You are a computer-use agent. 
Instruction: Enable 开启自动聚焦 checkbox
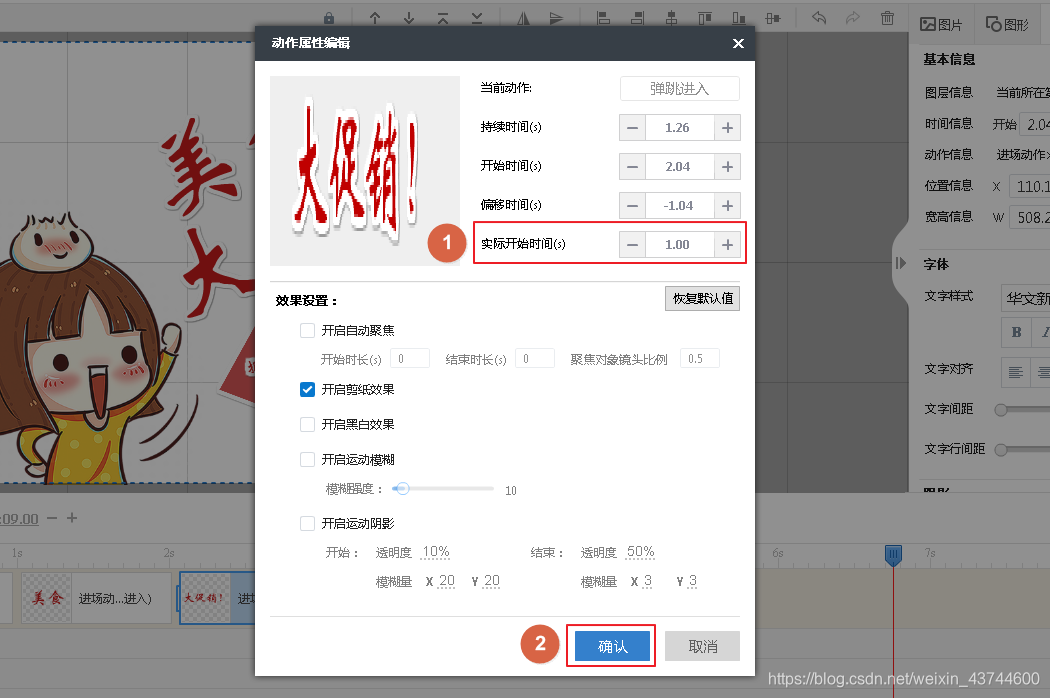click(x=307, y=330)
